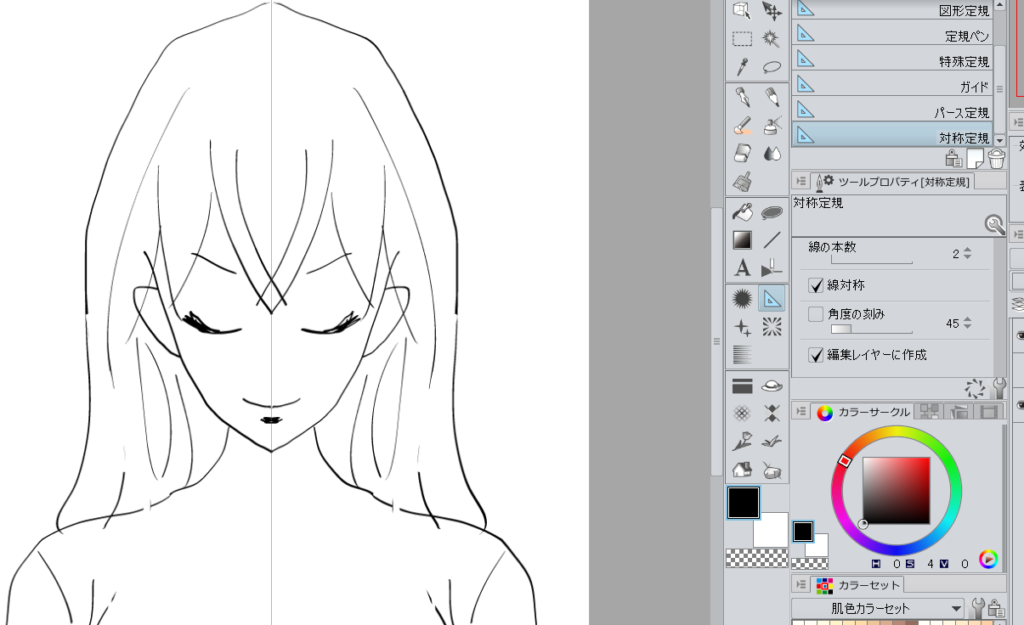The width and height of the screenshot is (1024, 625).
Task: Select the Pencil tool
Action: 772,98
